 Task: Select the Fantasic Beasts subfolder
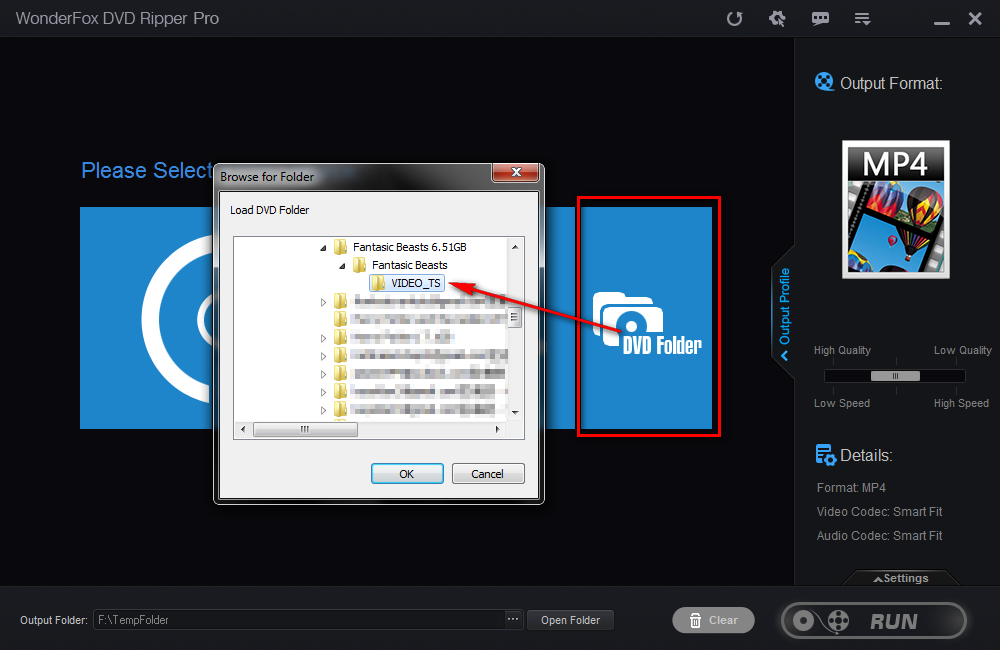pos(409,265)
